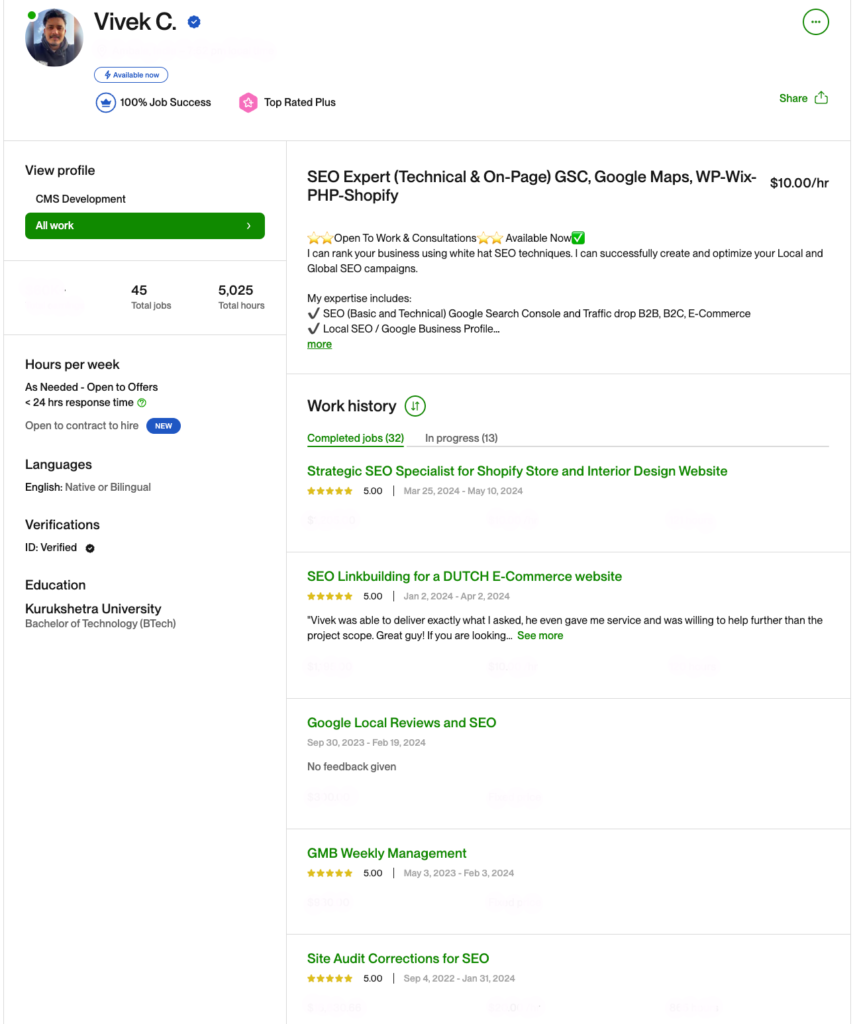Image resolution: width=857 pixels, height=1024 pixels.
Task: Click the NEW contract to hire badge
Action: point(163,426)
